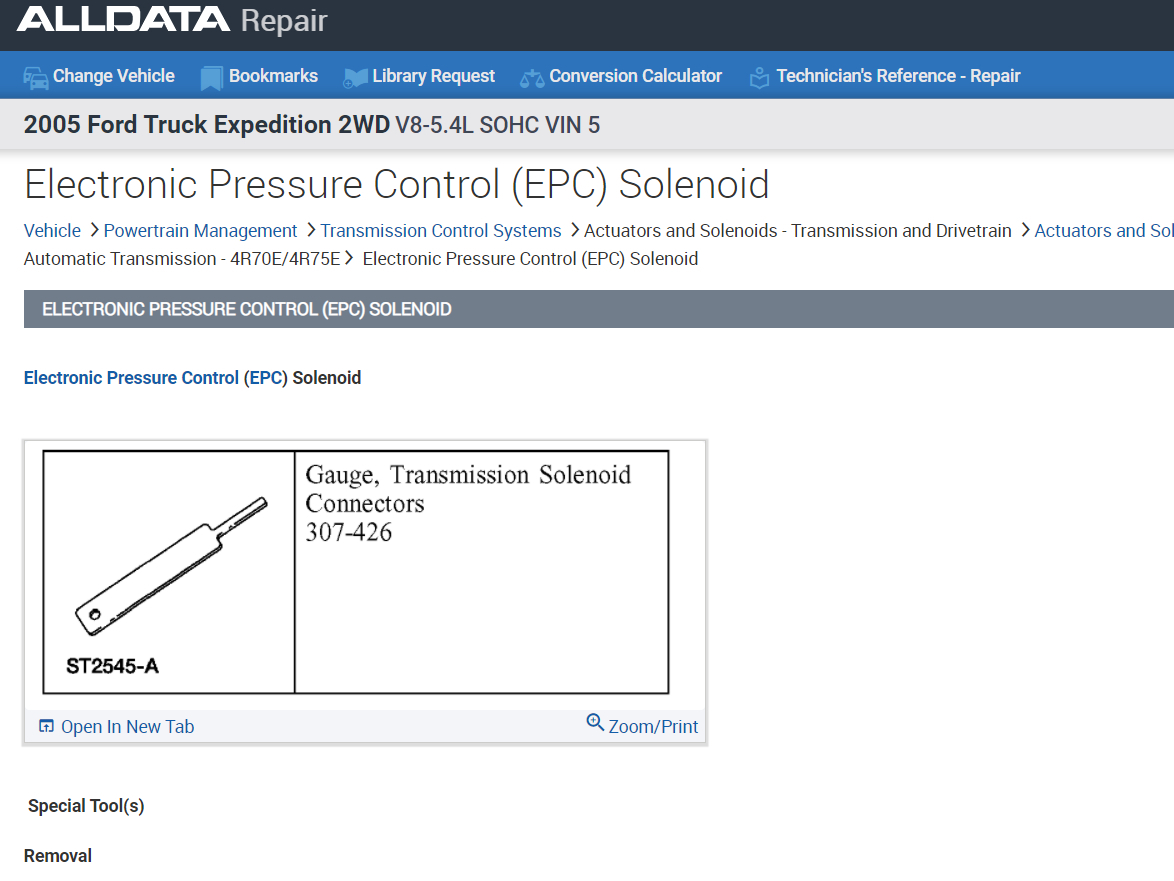Click the truncated Actuators and Solenoids breadcrumb

[1103, 231]
